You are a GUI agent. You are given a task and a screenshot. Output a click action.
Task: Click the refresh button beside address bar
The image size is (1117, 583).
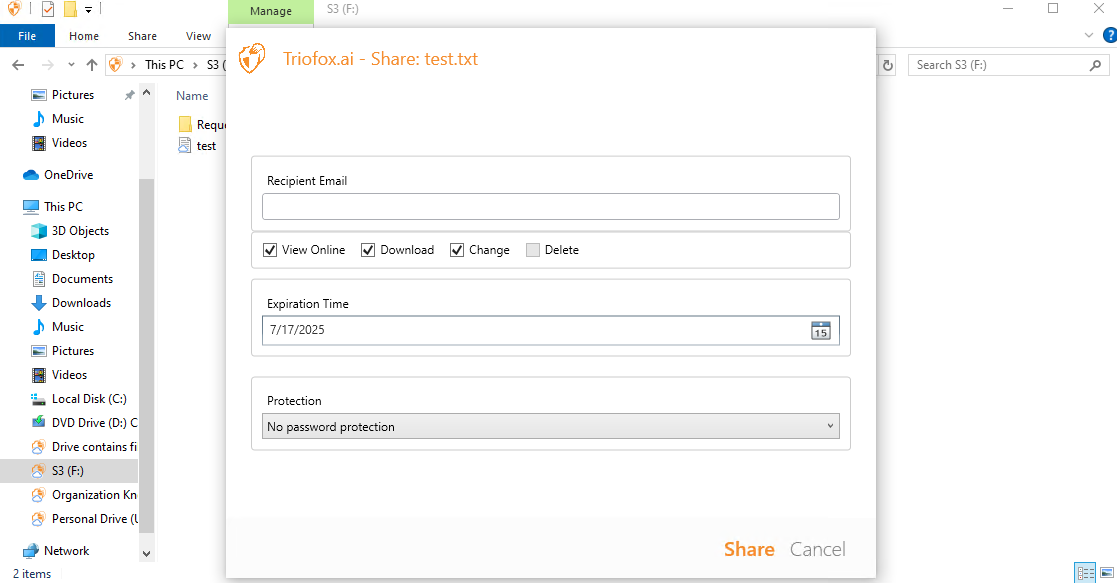[x=888, y=65]
